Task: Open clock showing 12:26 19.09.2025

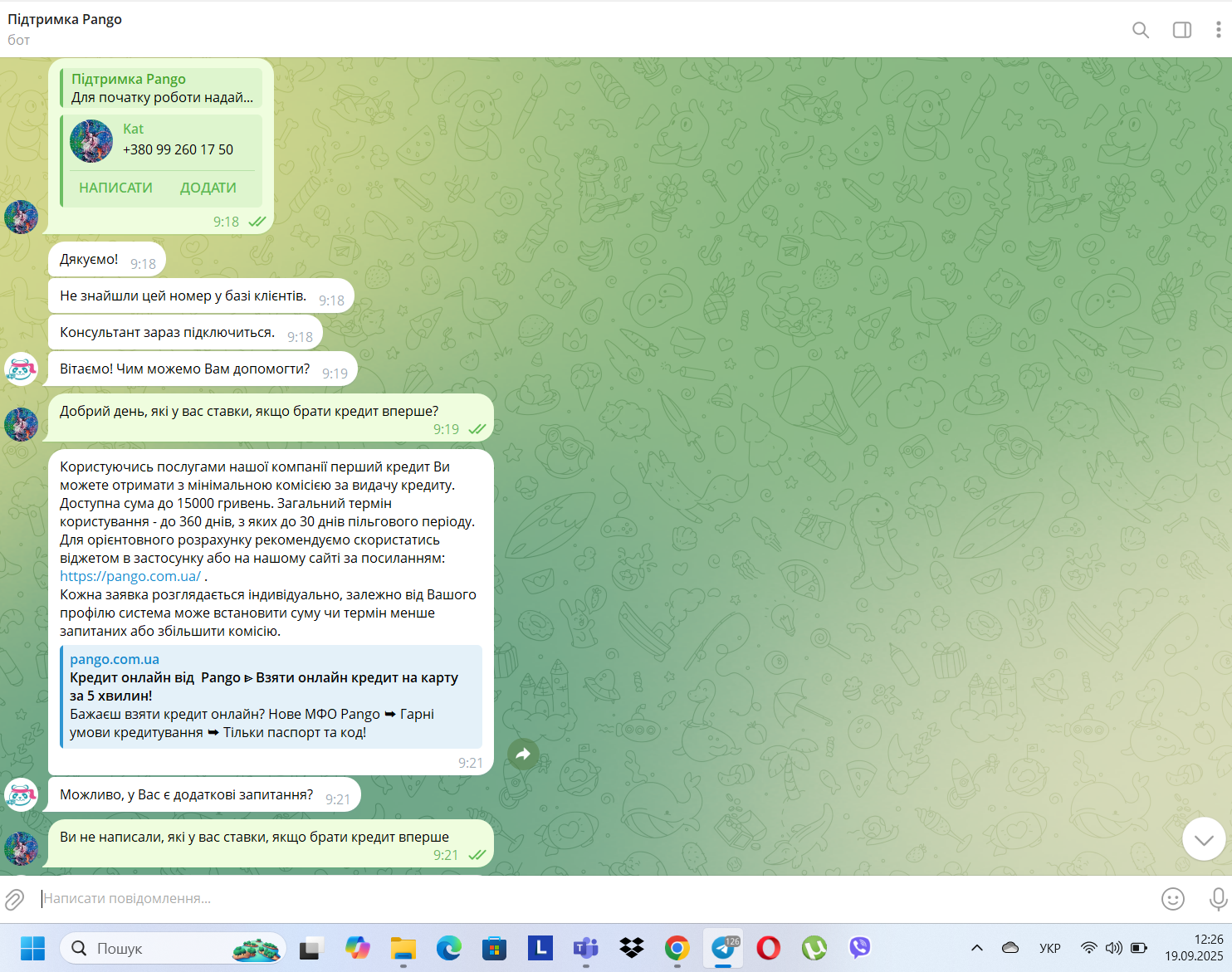Action: [x=1194, y=948]
